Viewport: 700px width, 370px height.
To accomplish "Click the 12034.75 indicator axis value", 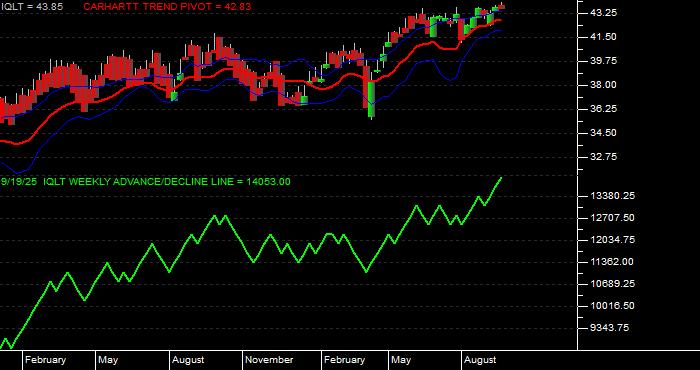I will pos(611,240).
